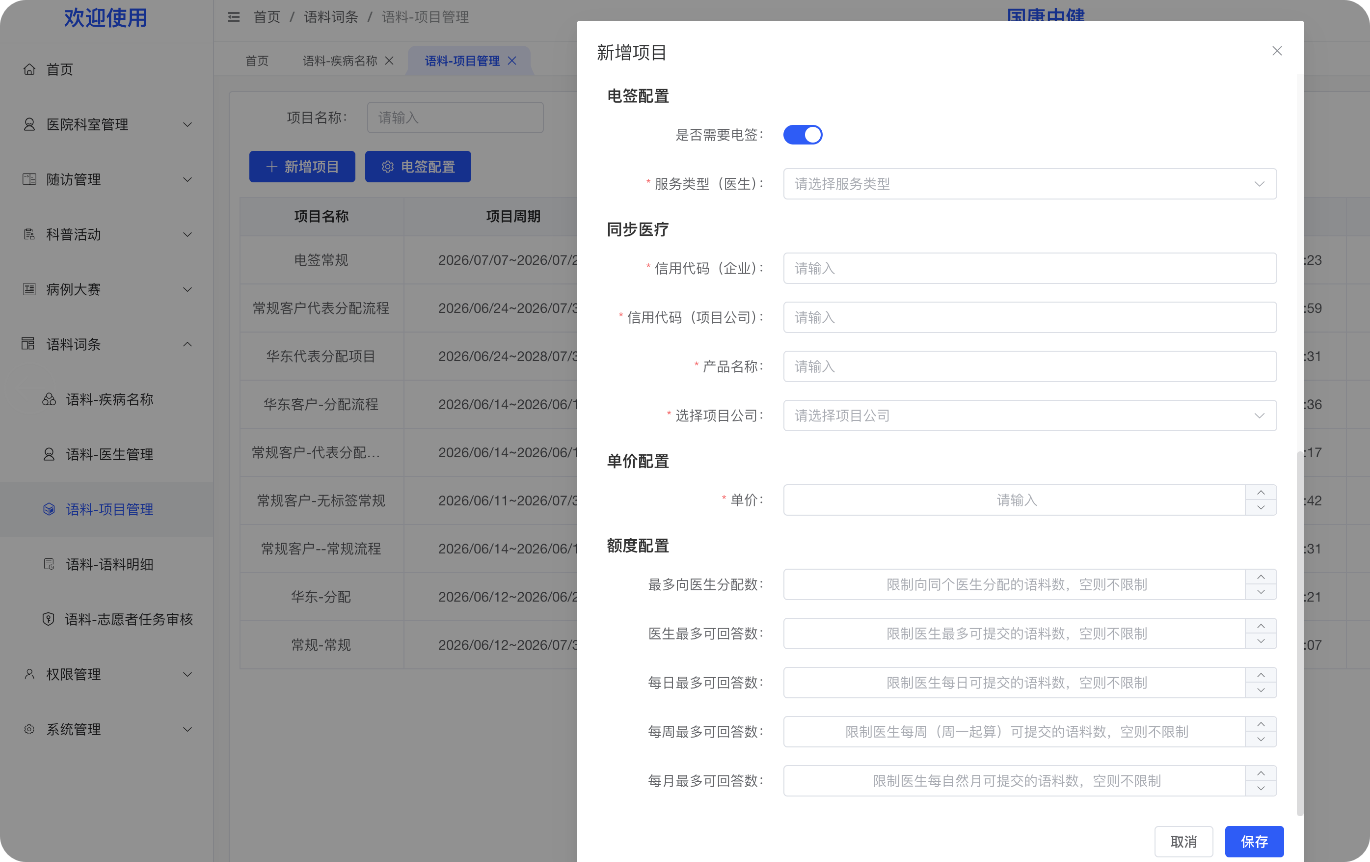
Task: Decrease 医生最多可回答数 with down arrow
Action: pyautogui.click(x=1260, y=642)
